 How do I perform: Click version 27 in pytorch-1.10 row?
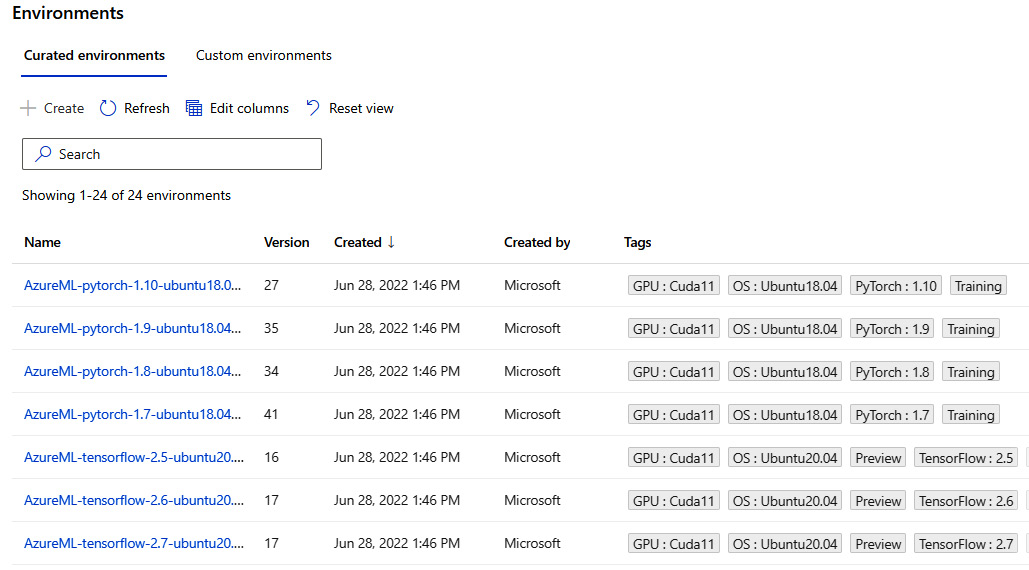(x=271, y=285)
